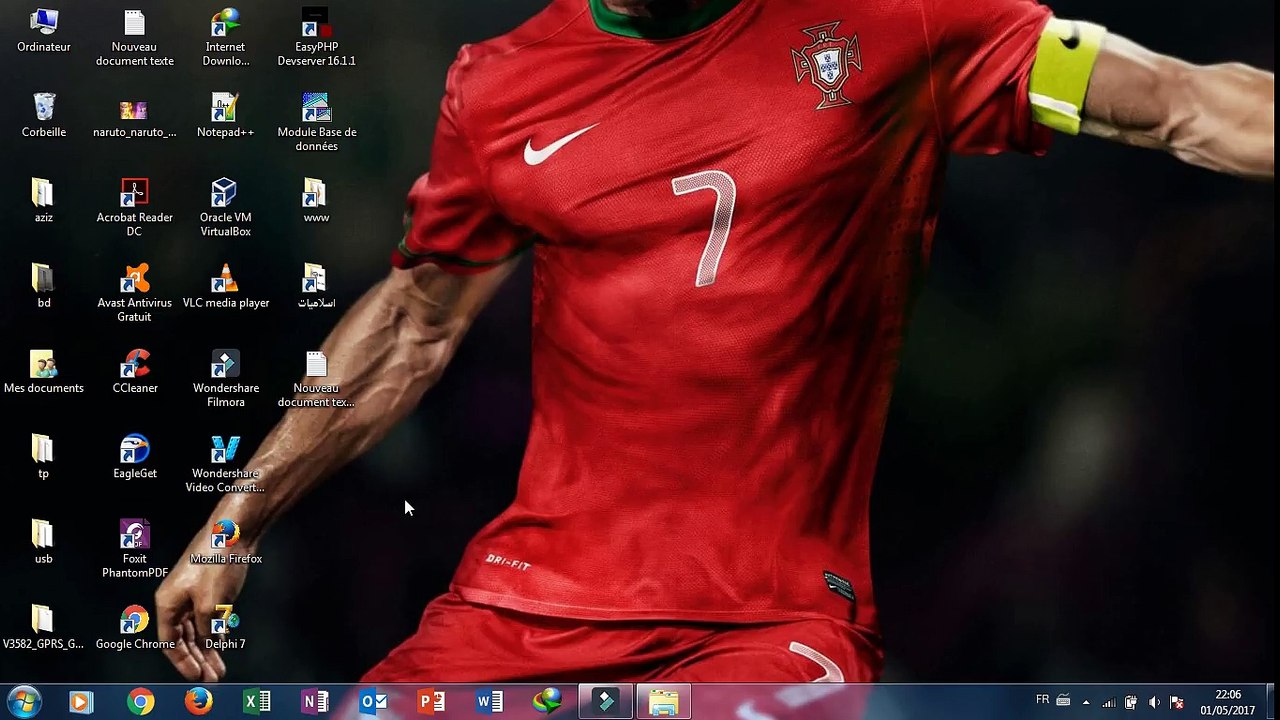Select the naruto_naruto_ file icon
The width and height of the screenshot is (1280, 720).
pos(135,116)
